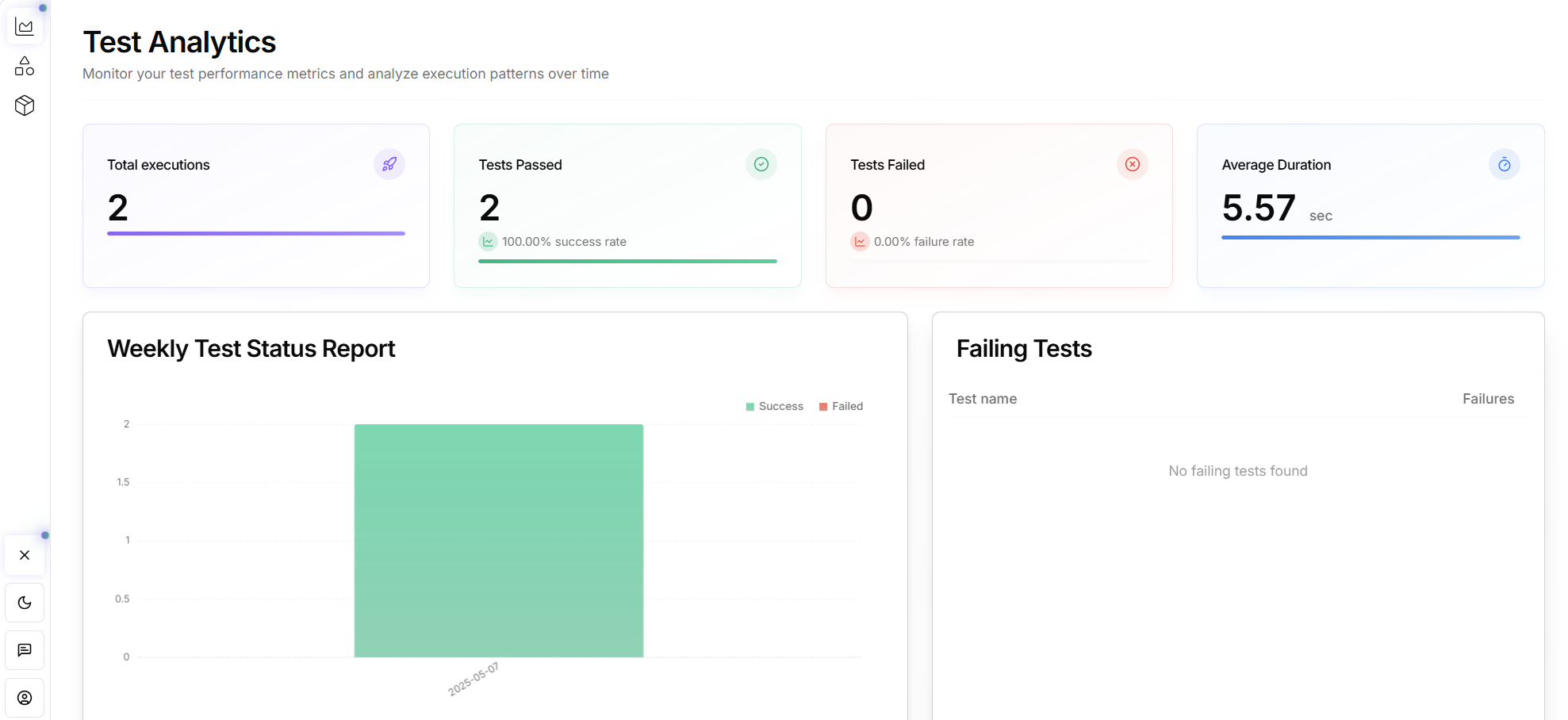1568x720 pixels.
Task: Toggle the Failed series in the chart legend
Action: 840,406
